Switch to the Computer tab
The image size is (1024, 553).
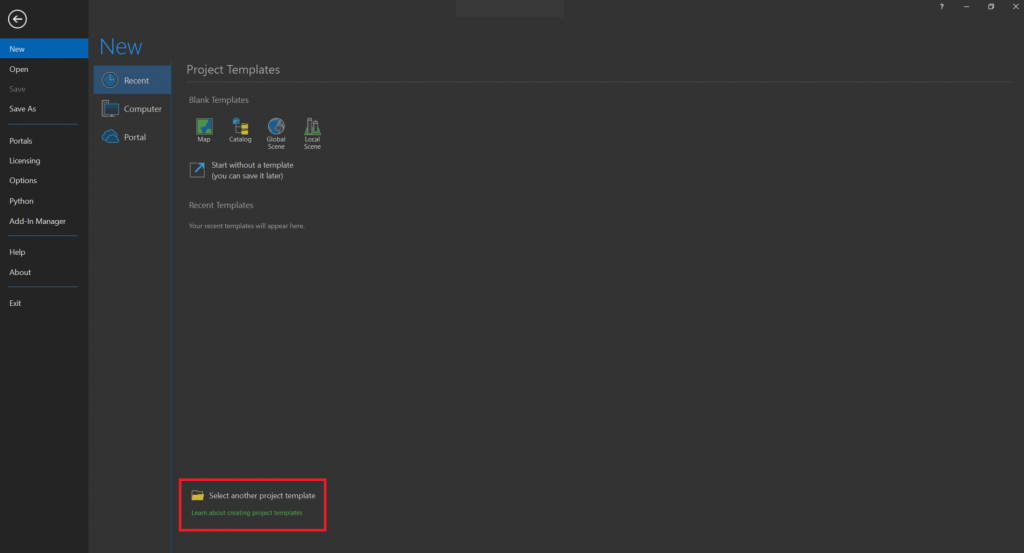(132, 109)
